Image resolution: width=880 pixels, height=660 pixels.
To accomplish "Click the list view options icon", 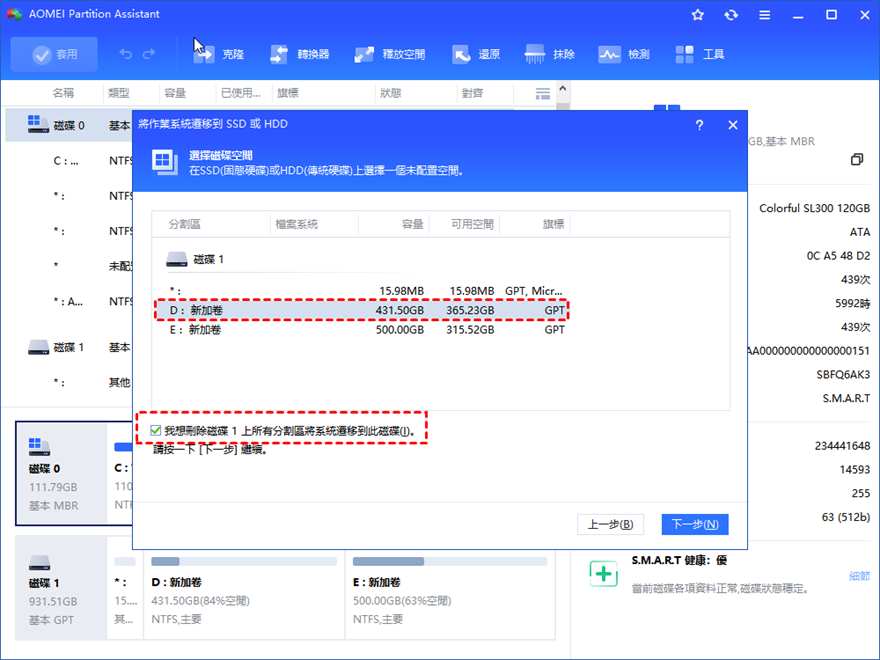I will [x=542, y=93].
